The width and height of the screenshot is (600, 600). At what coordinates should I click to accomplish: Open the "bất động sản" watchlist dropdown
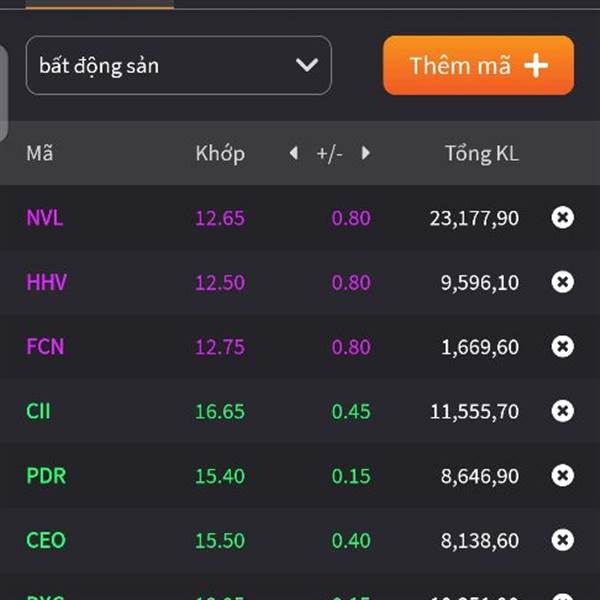(178, 66)
